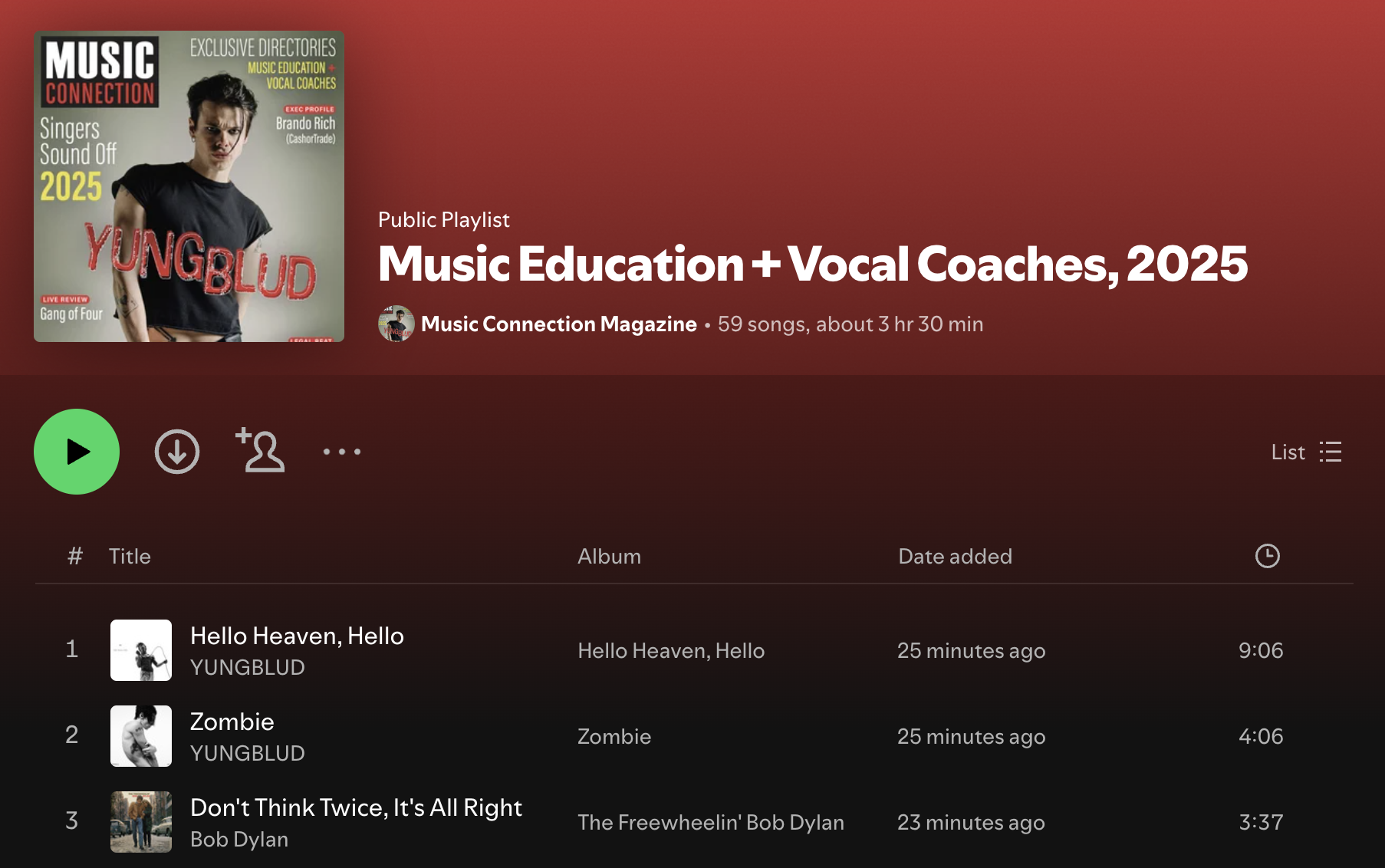Switch view using the List icon

coord(1306,452)
